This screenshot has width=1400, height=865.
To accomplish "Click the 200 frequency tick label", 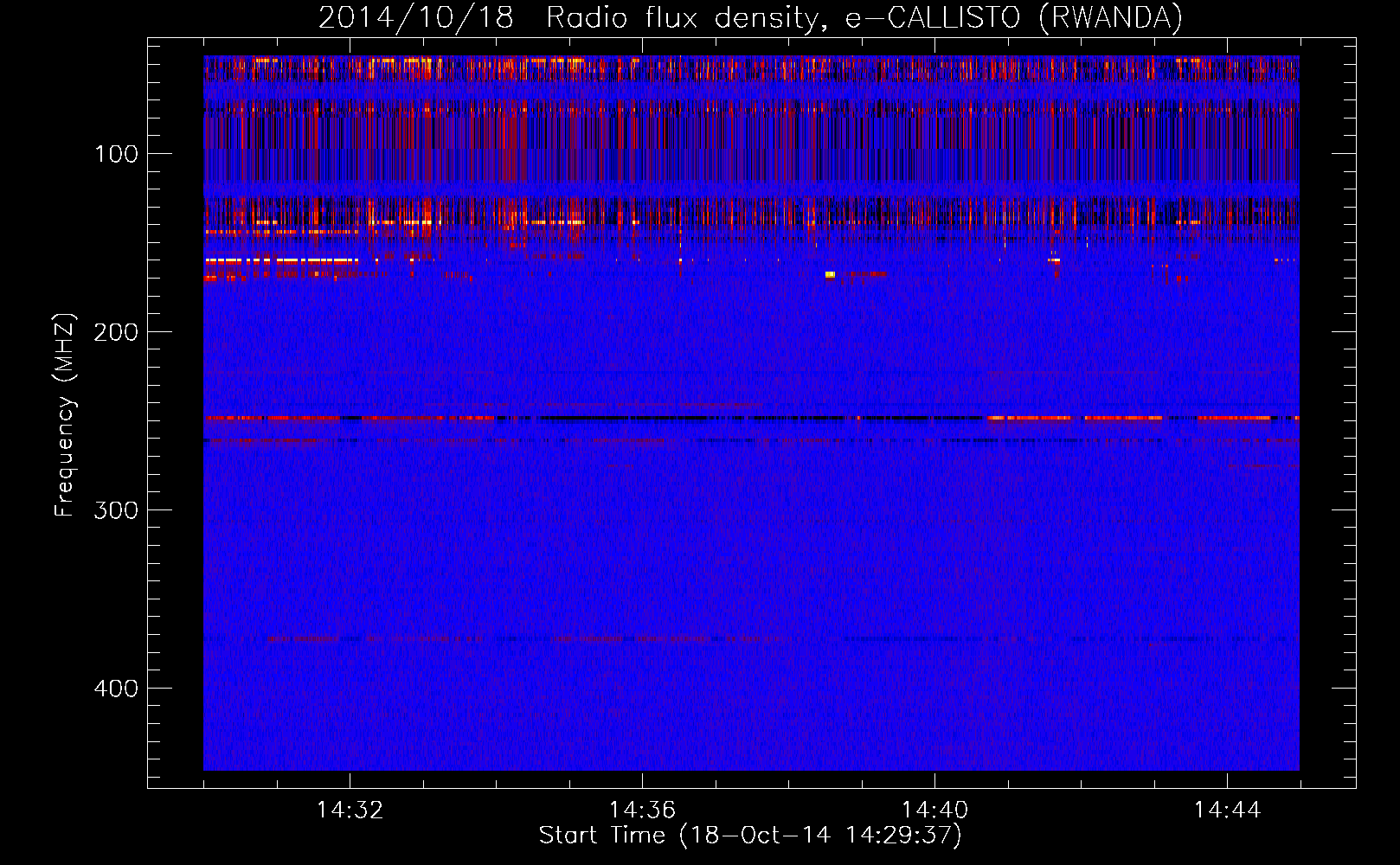I will pos(117,333).
